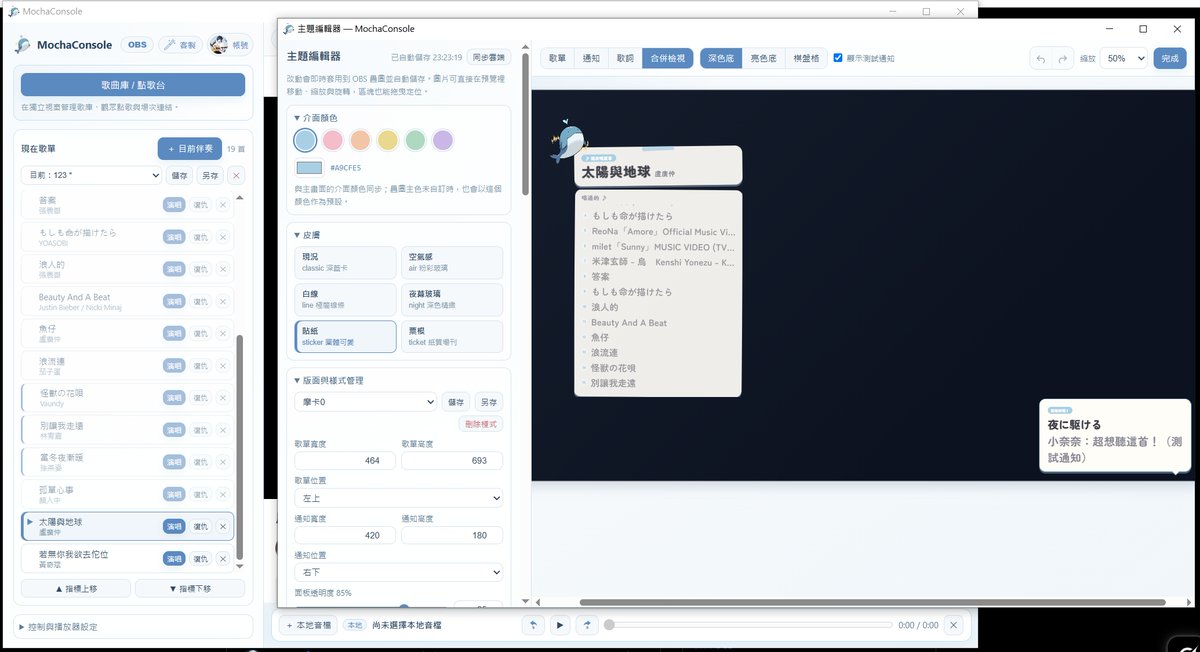The image size is (1200, 652).
Task: Choose the 棋盤格 background option
Action: (x=805, y=59)
